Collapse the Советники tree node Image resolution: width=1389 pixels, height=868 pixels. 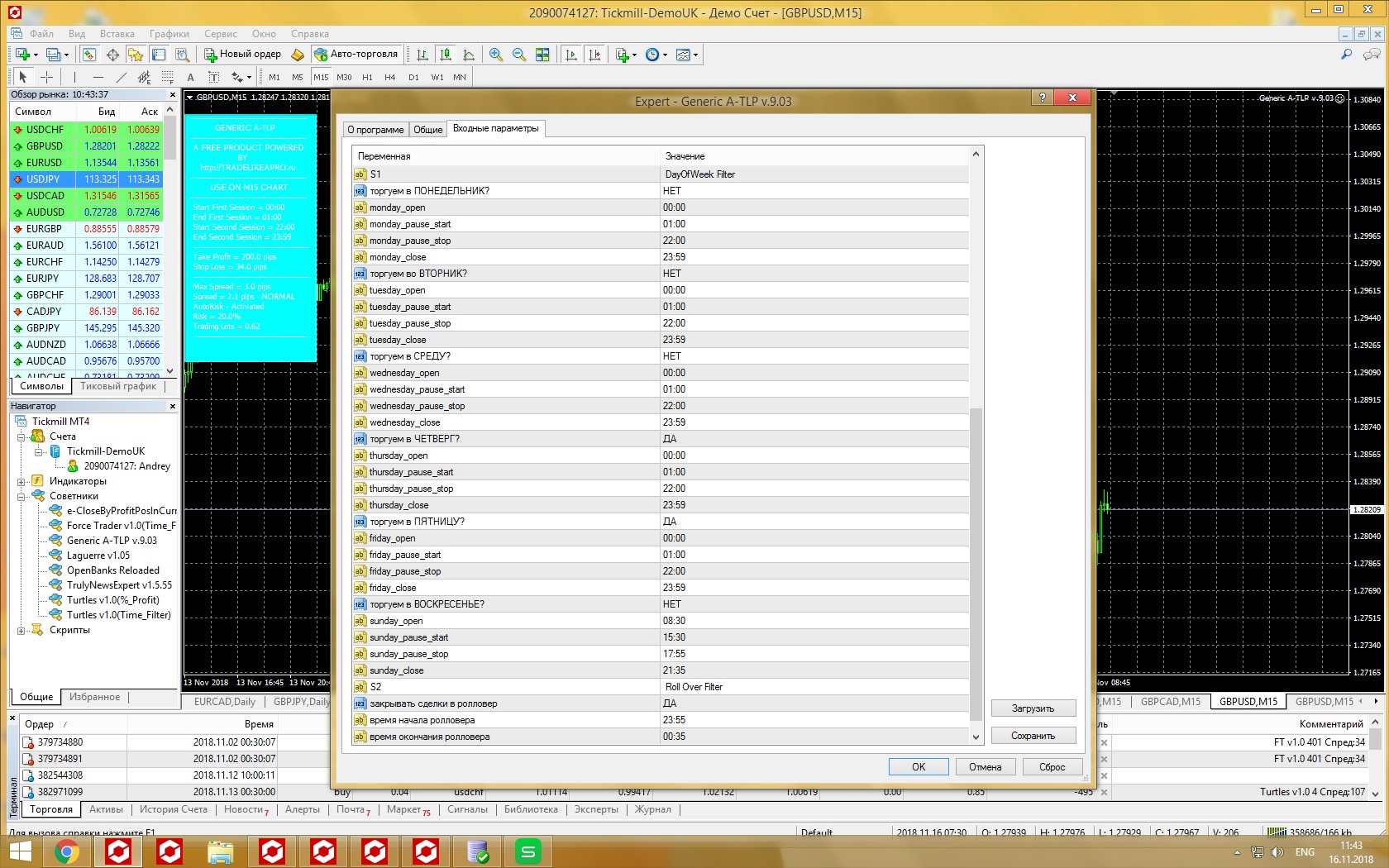coord(21,496)
